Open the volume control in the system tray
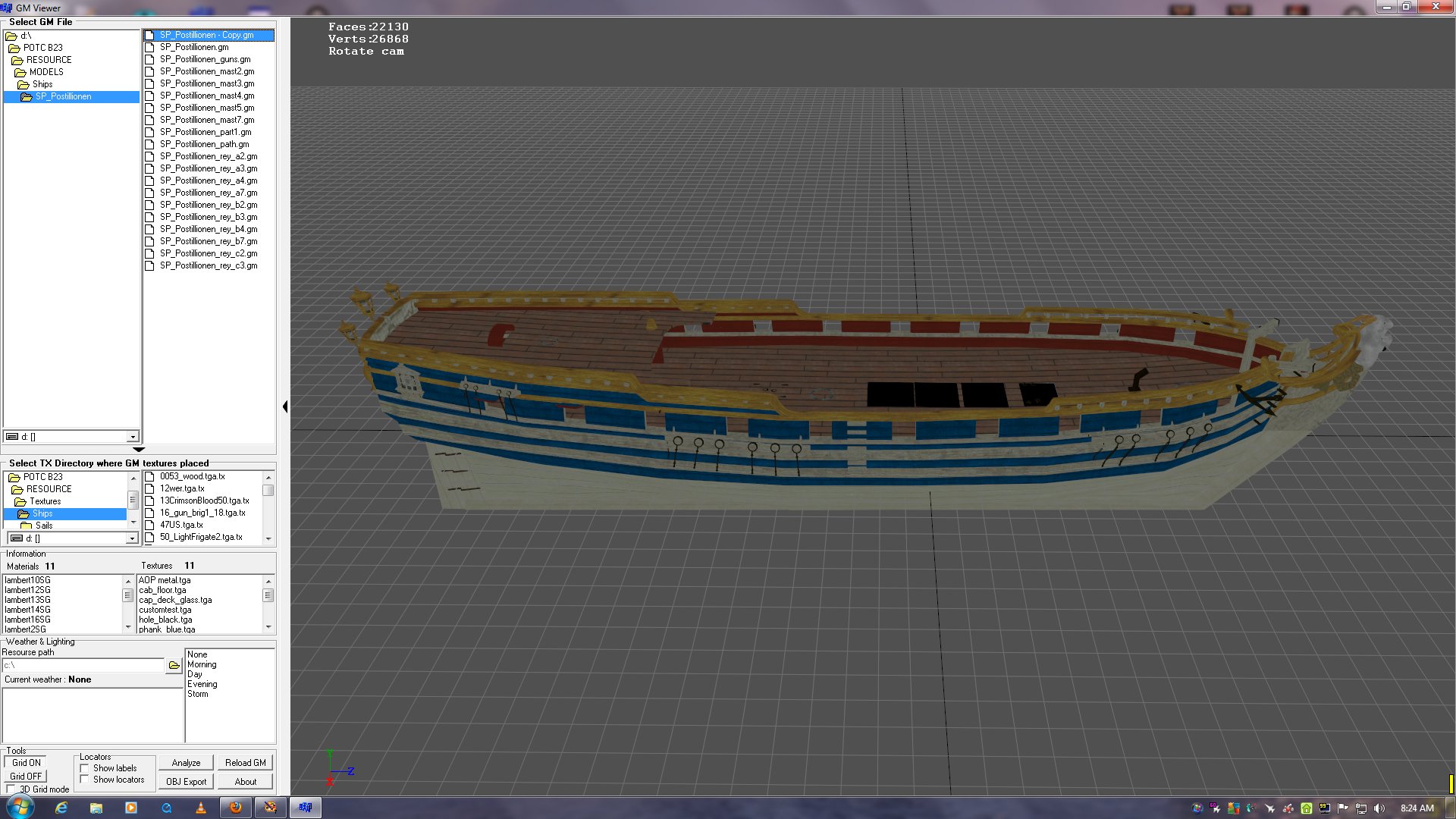This screenshot has height=819, width=1456. click(x=1379, y=808)
